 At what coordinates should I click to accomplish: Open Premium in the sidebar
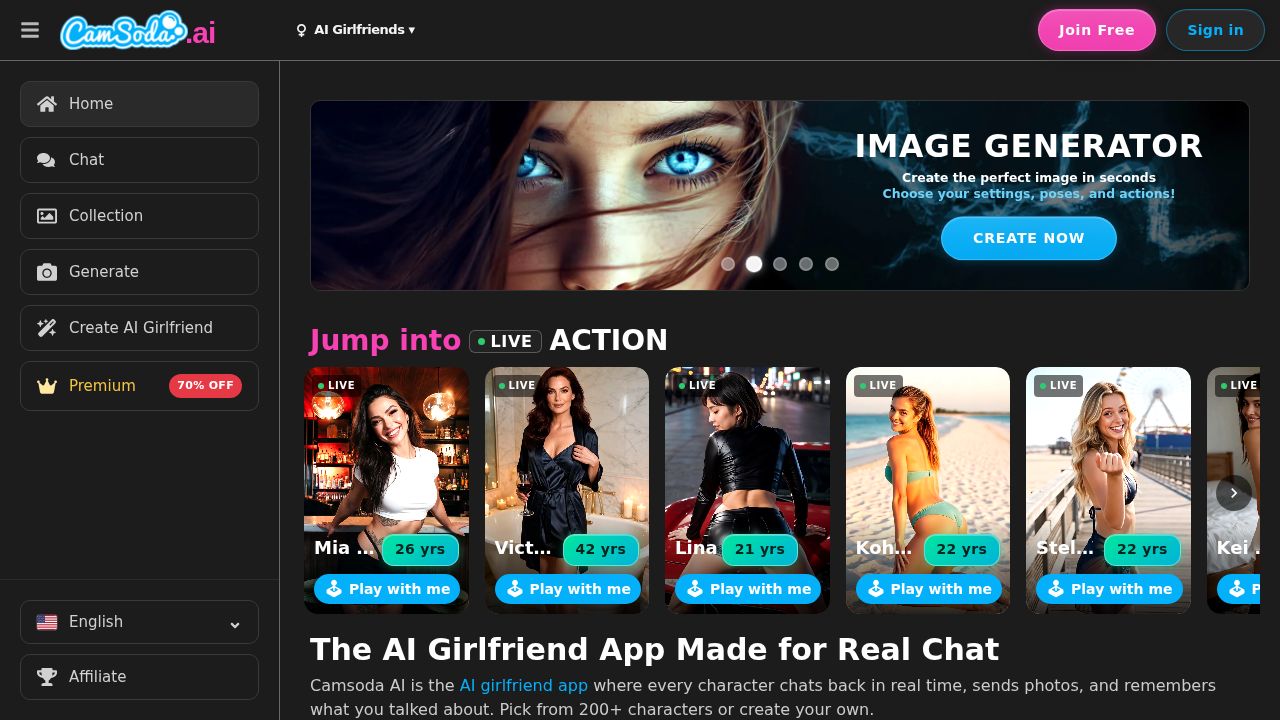coord(139,386)
